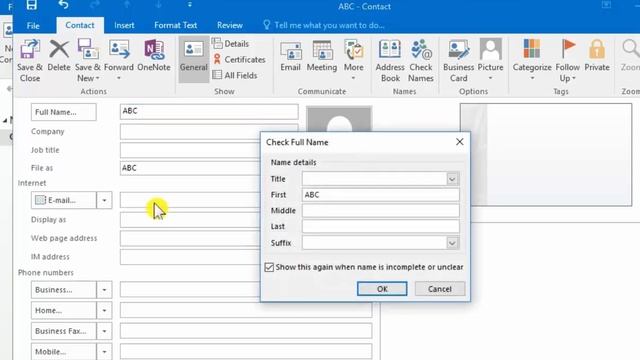Click the business card preview area
Image resolution: width=640 pixels, height=360 pixels.
[546, 154]
